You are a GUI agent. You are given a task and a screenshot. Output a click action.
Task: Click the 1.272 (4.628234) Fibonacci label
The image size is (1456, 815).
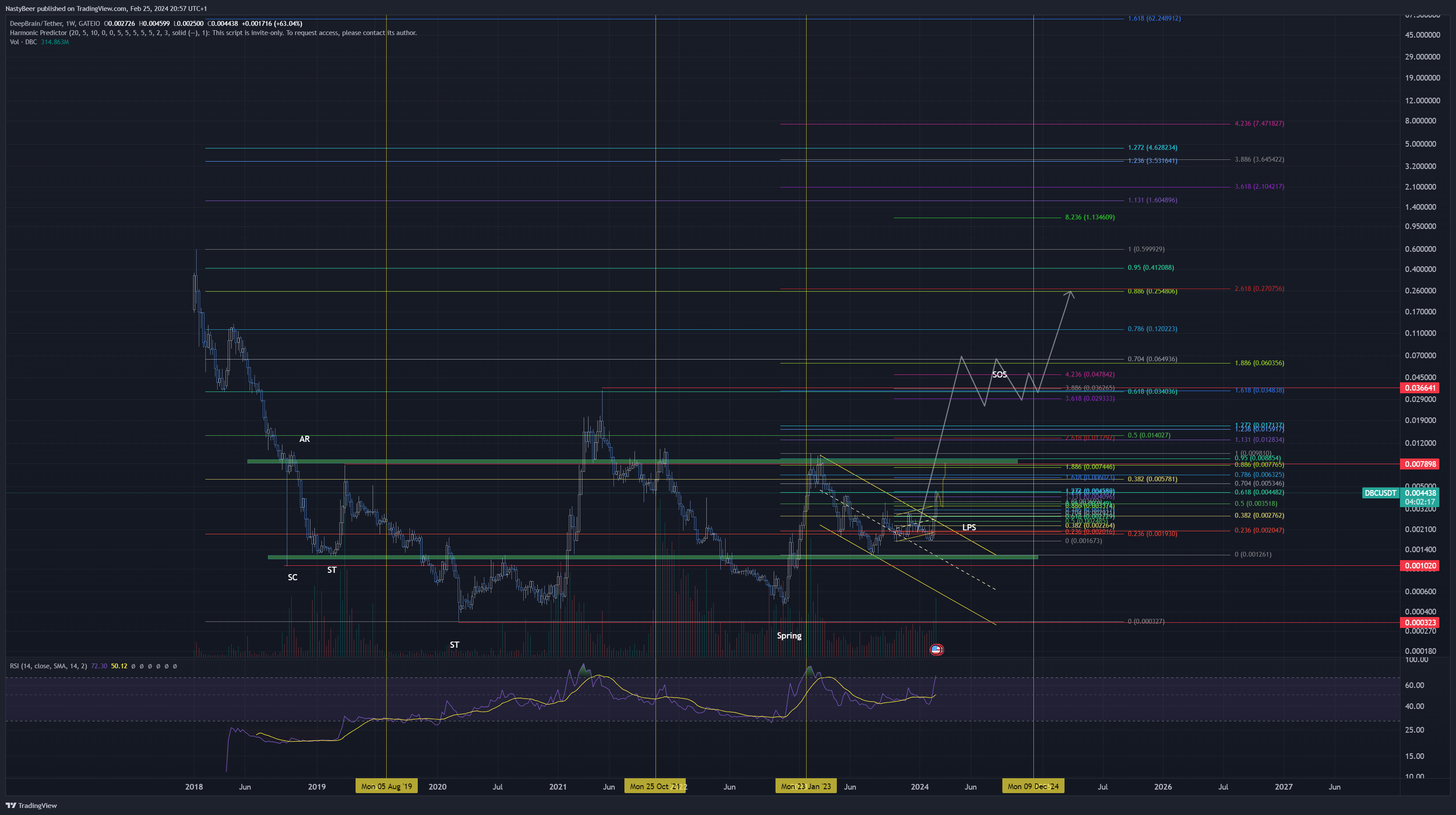point(1153,148)
